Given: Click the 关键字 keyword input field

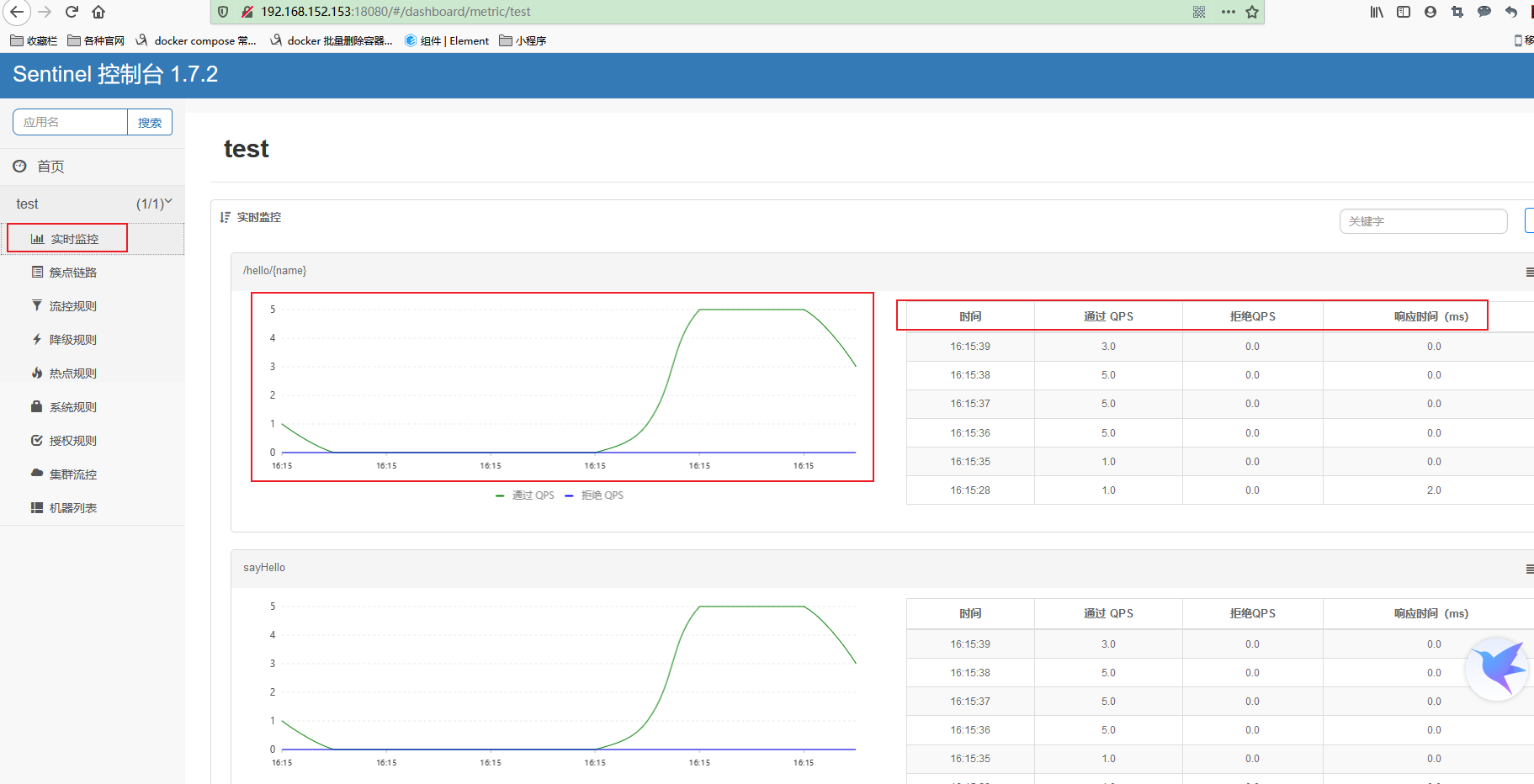Looking at the screenshot, I should click(1422, 221).
